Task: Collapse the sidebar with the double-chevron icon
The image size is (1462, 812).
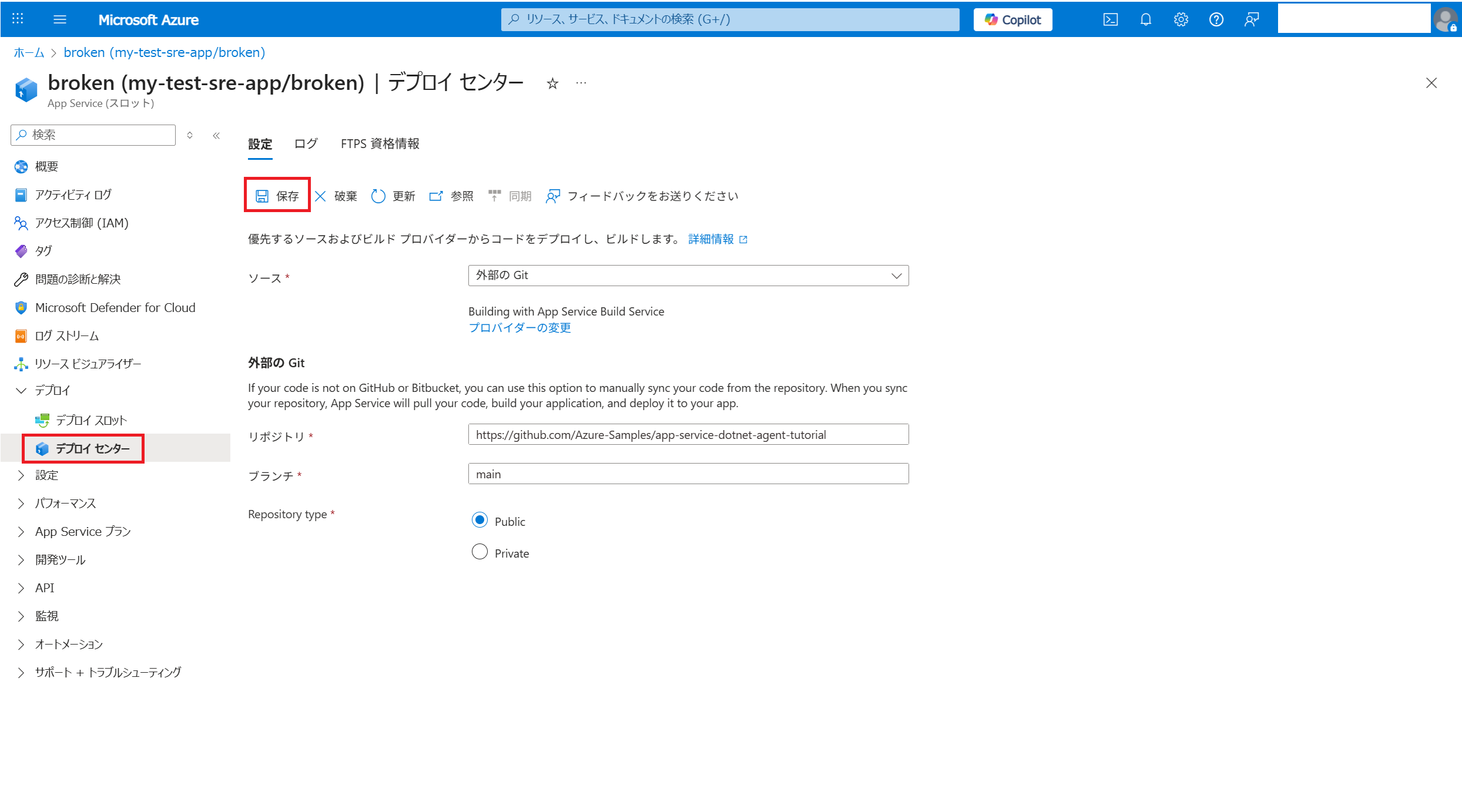Action: pyautogui.click(x=216, y=135)
